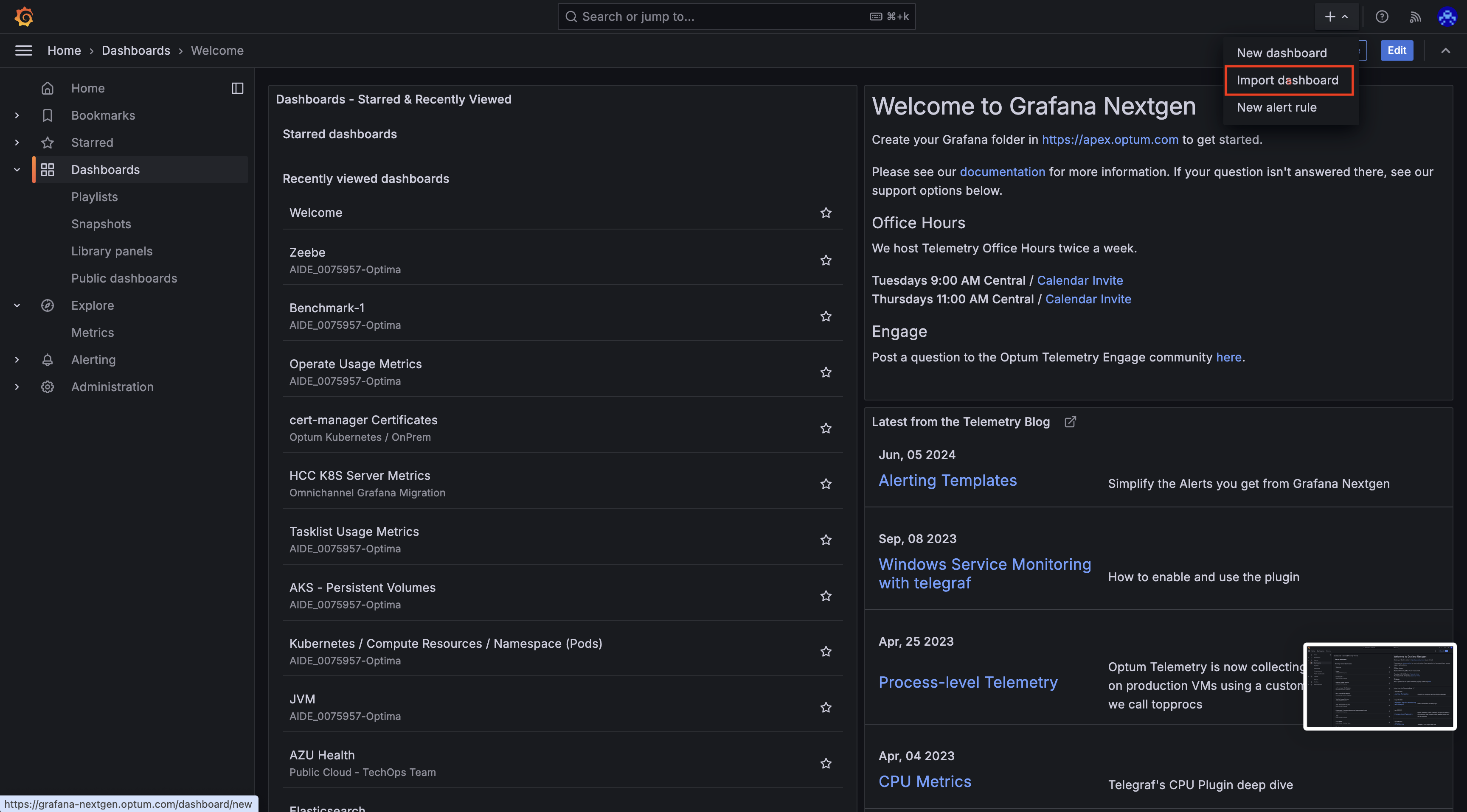Choose Import dashboard menu entry
The height and width of the screenshot is (812, 1467).
1287,80
